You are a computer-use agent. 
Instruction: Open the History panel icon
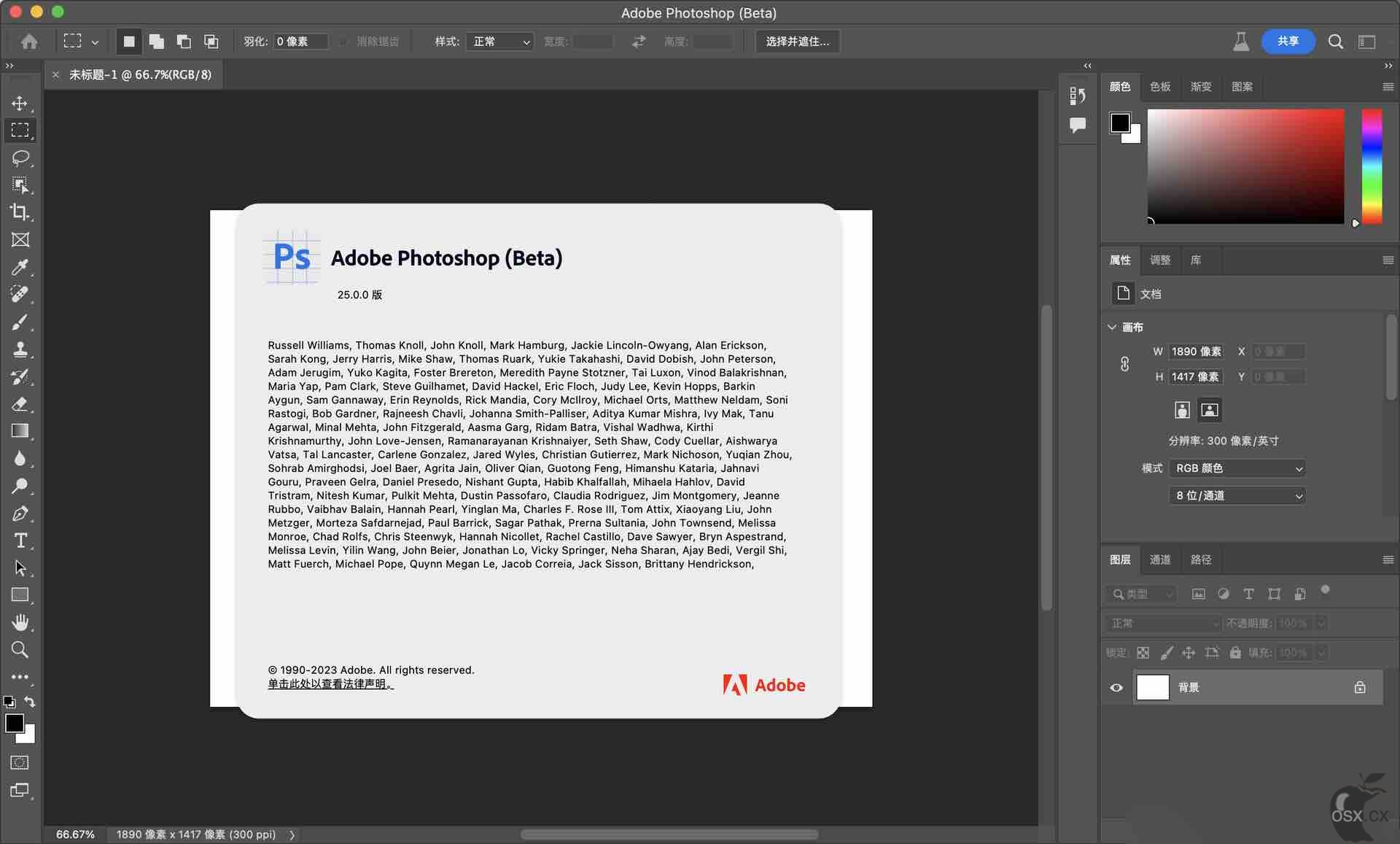point(1077,95)
